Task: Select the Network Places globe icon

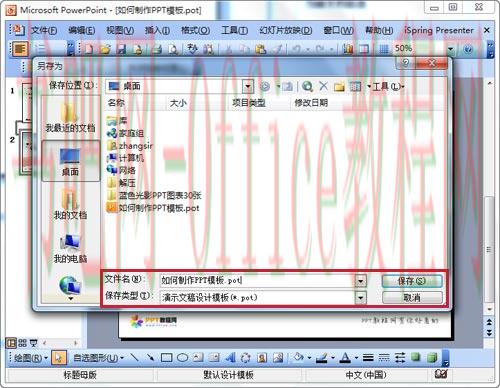Action: (x=70, y=286)
